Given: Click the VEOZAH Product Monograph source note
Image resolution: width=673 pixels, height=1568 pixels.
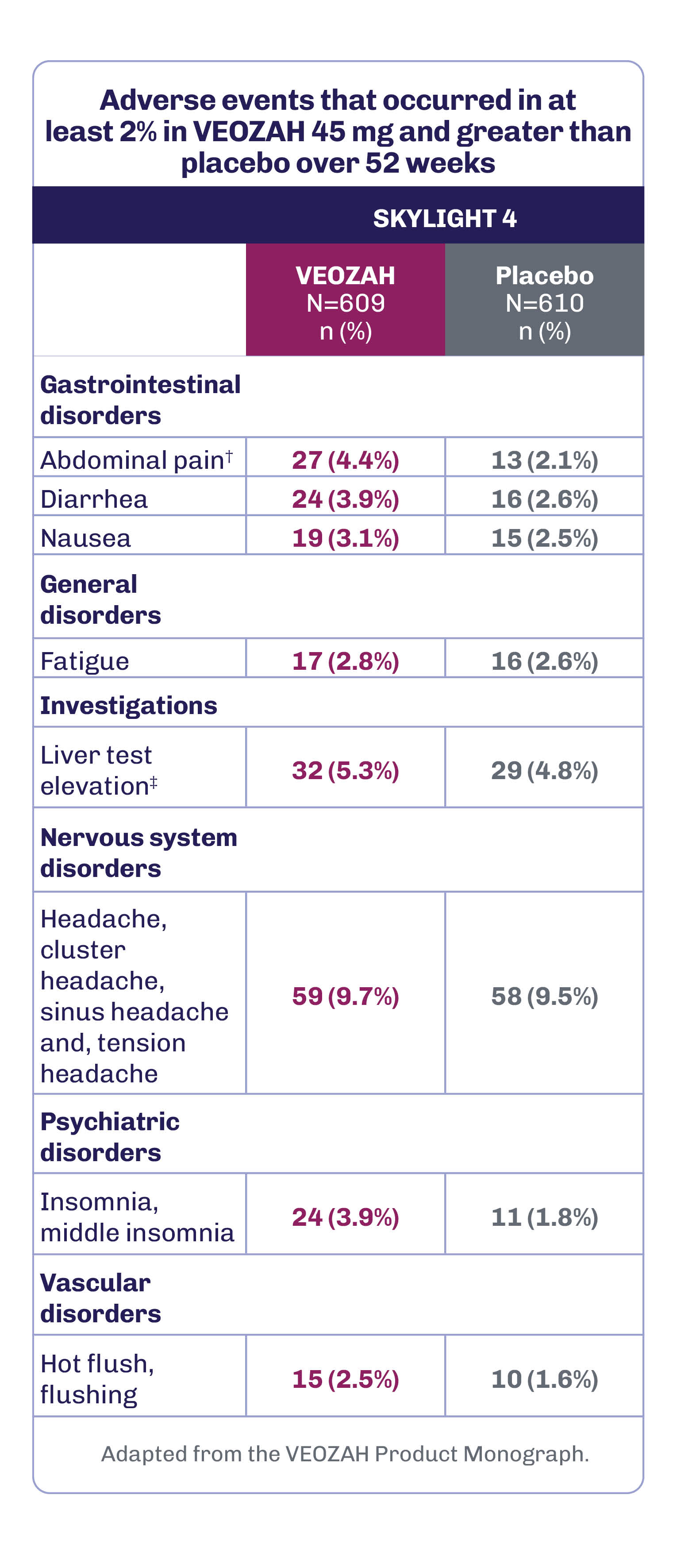Looking at the screenshot, I should coord(344,1454).
